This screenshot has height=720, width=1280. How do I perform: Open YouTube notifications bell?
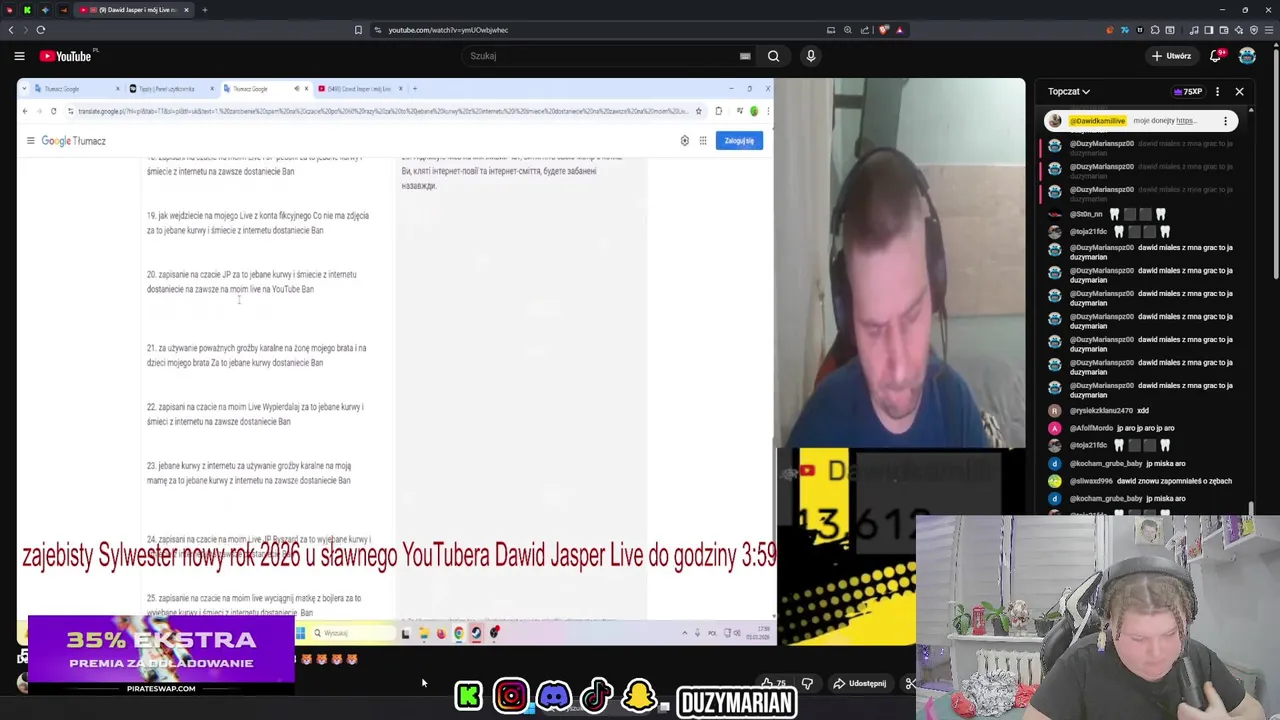click(x=1216, y=56)
